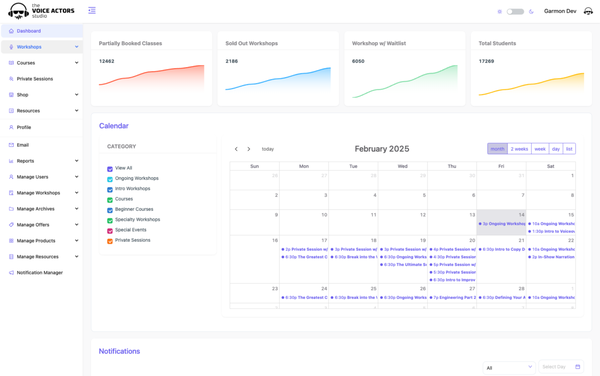Click calendar icon in Select Day field
Image resolution: width=600 pixels, height=376 pixels.
577,366
